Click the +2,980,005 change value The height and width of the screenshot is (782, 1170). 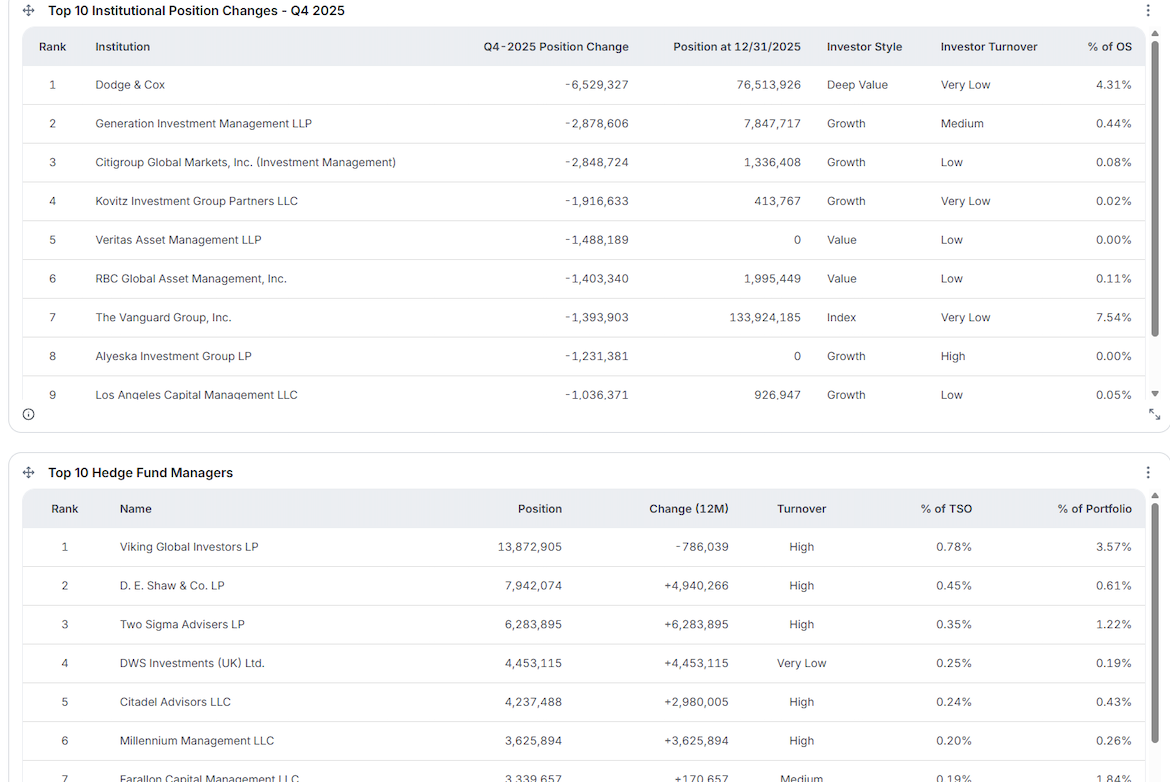(x=696, y=702)
